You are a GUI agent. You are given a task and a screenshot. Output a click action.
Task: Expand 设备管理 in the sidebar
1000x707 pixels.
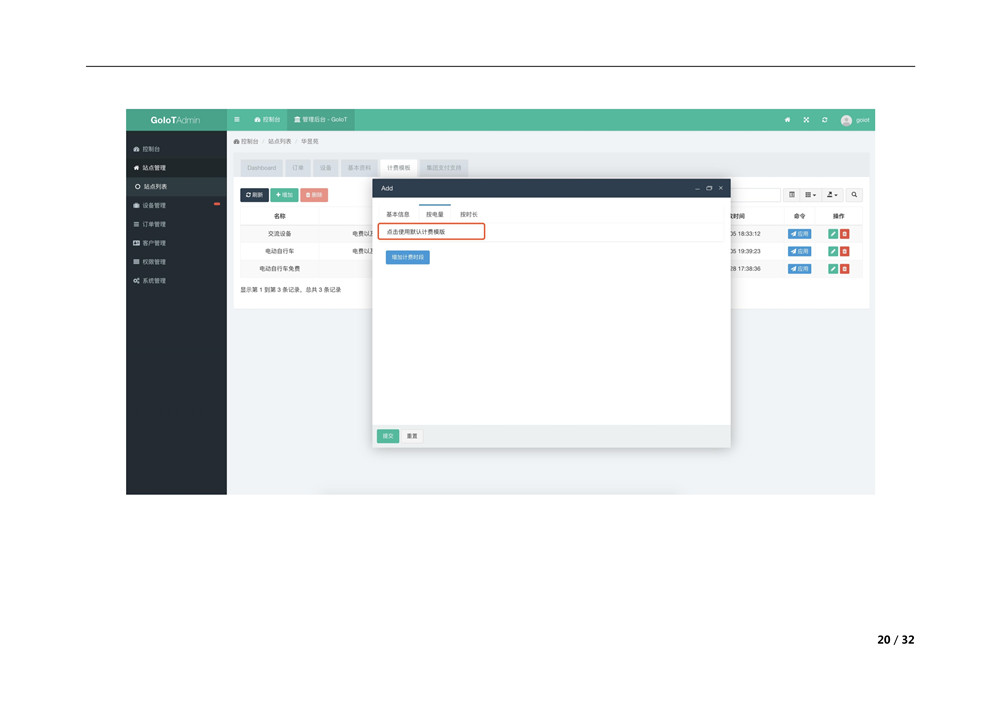pos(154,205)
